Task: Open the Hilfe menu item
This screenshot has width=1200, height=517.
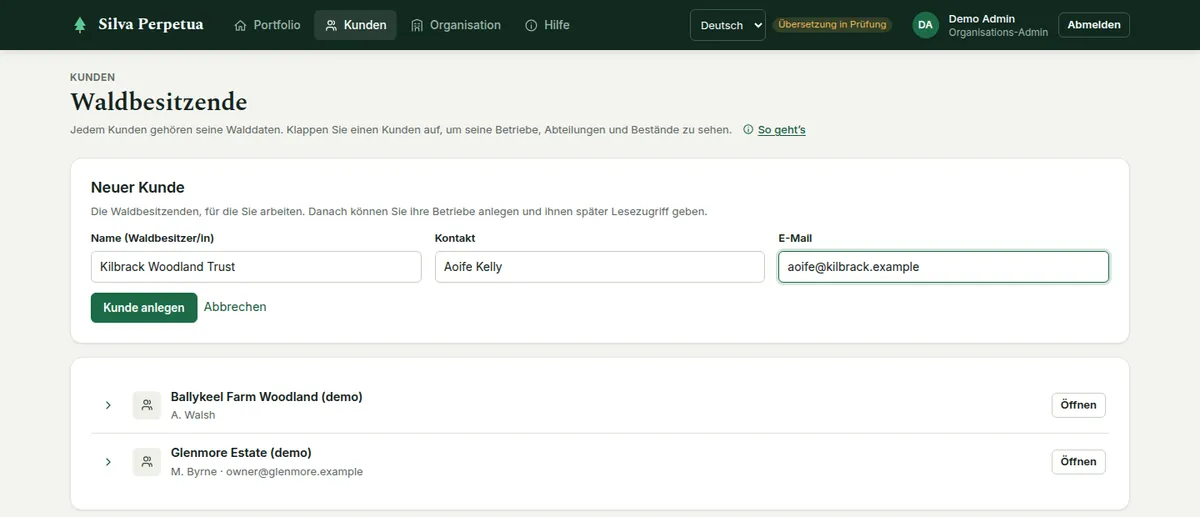Action: tap(547, 25)
